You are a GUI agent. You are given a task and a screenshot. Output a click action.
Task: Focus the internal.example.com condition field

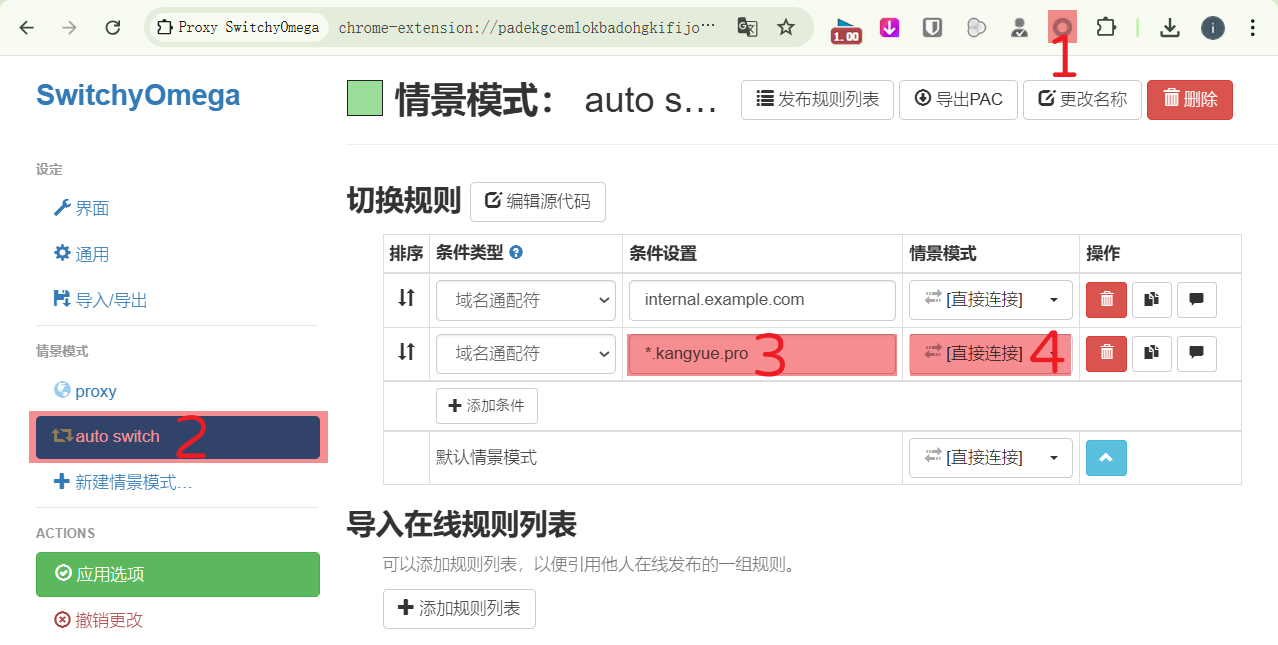point(762,300)
